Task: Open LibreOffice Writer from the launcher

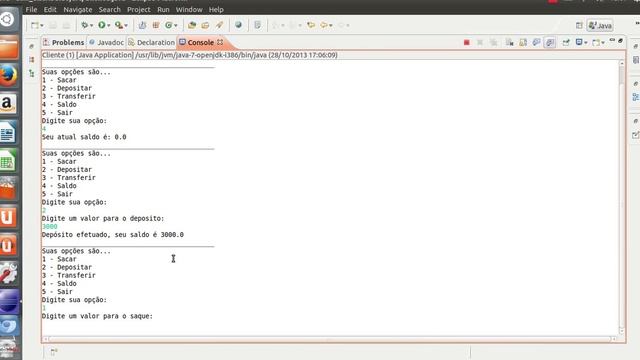Action: (x=8, y=132)
